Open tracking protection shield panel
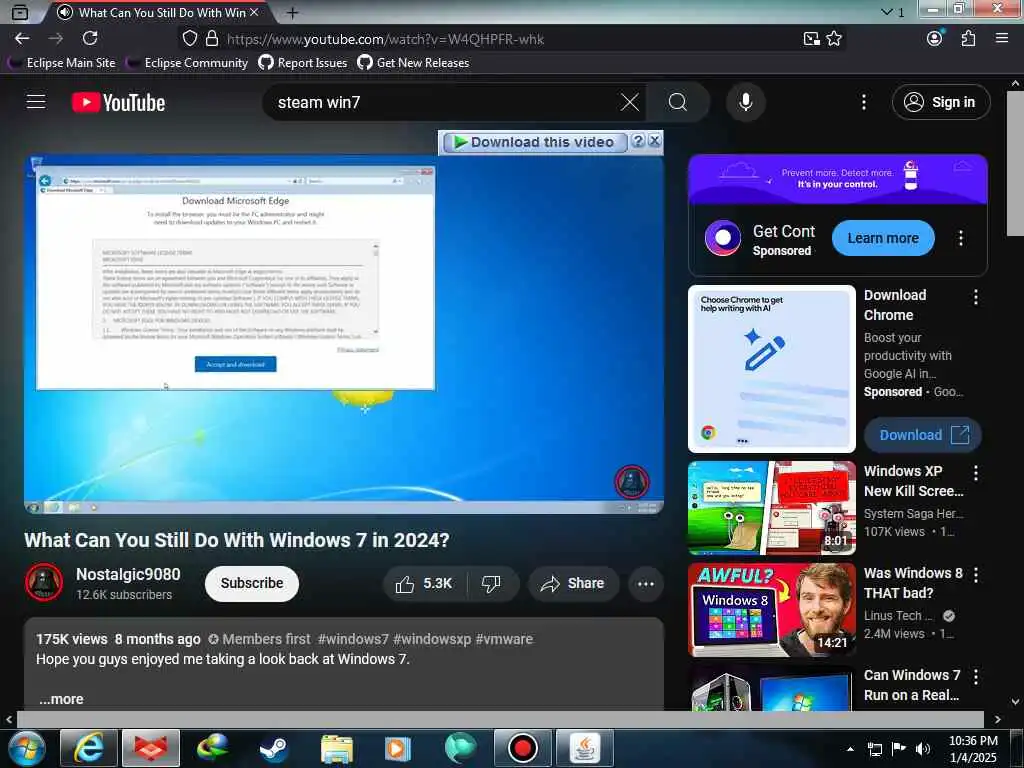Screen dimensions: 1024x768 point(189,39)
